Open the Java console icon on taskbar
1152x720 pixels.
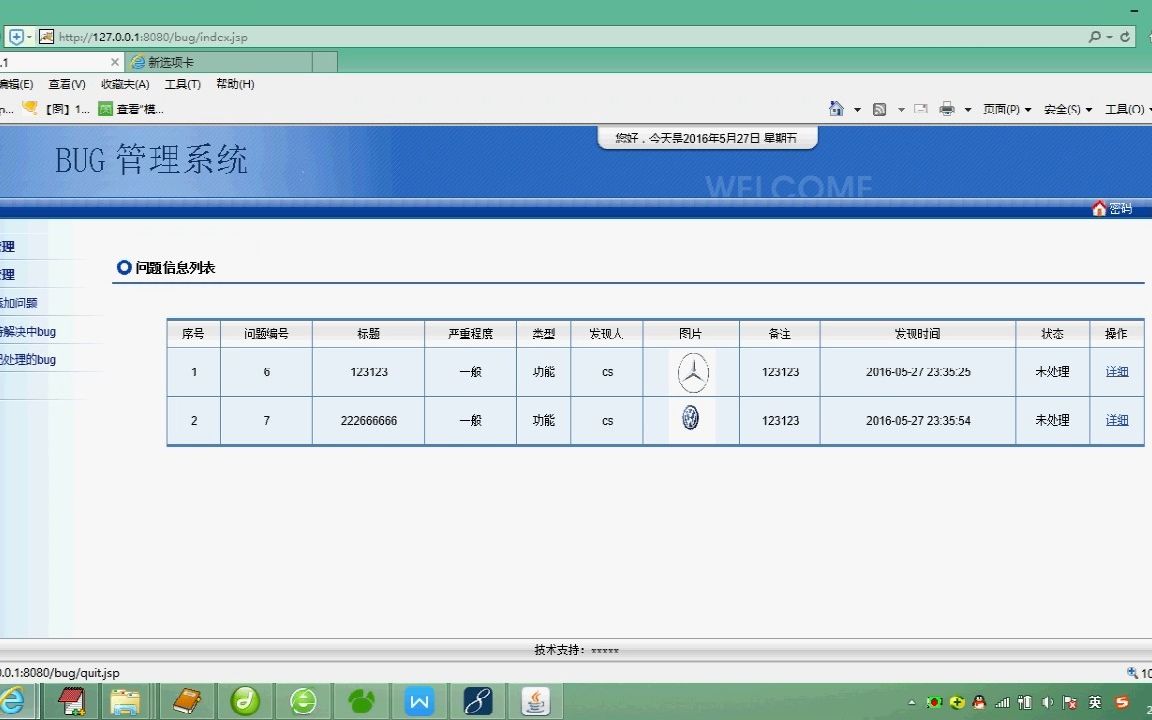(x=536, y=702)
